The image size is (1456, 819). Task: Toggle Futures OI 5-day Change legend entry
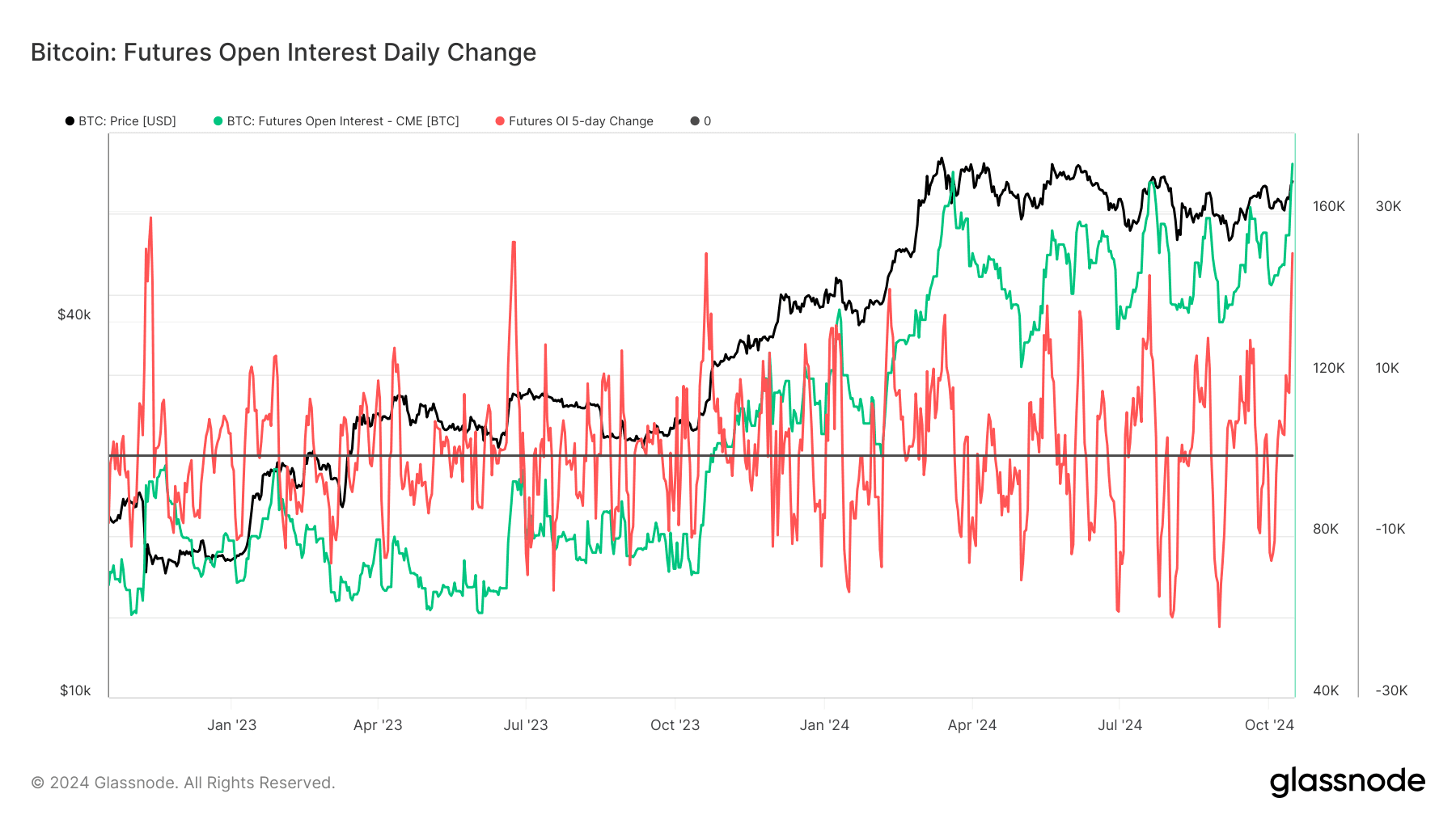(x=574, y=121)
